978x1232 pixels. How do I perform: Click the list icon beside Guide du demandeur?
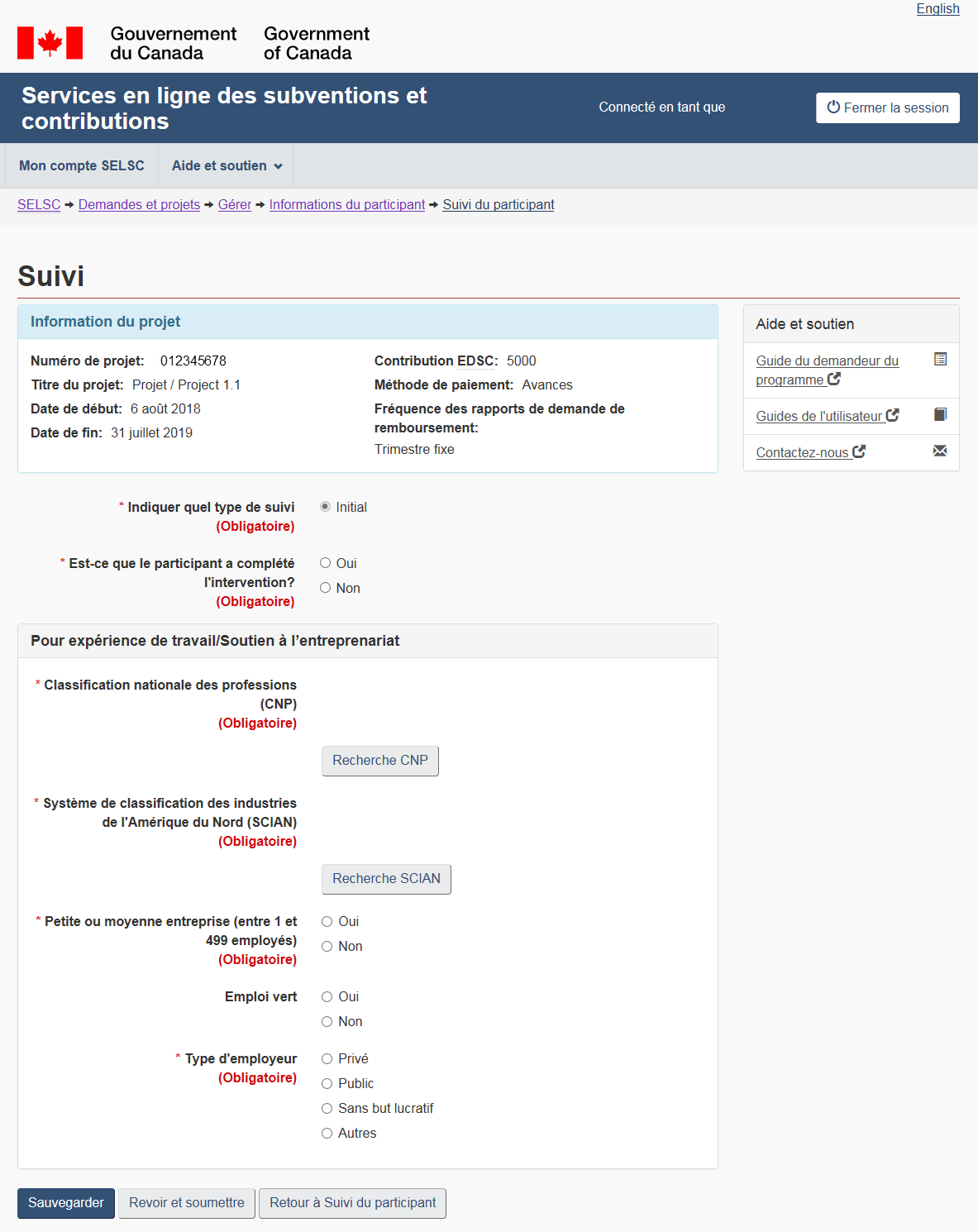940,359
